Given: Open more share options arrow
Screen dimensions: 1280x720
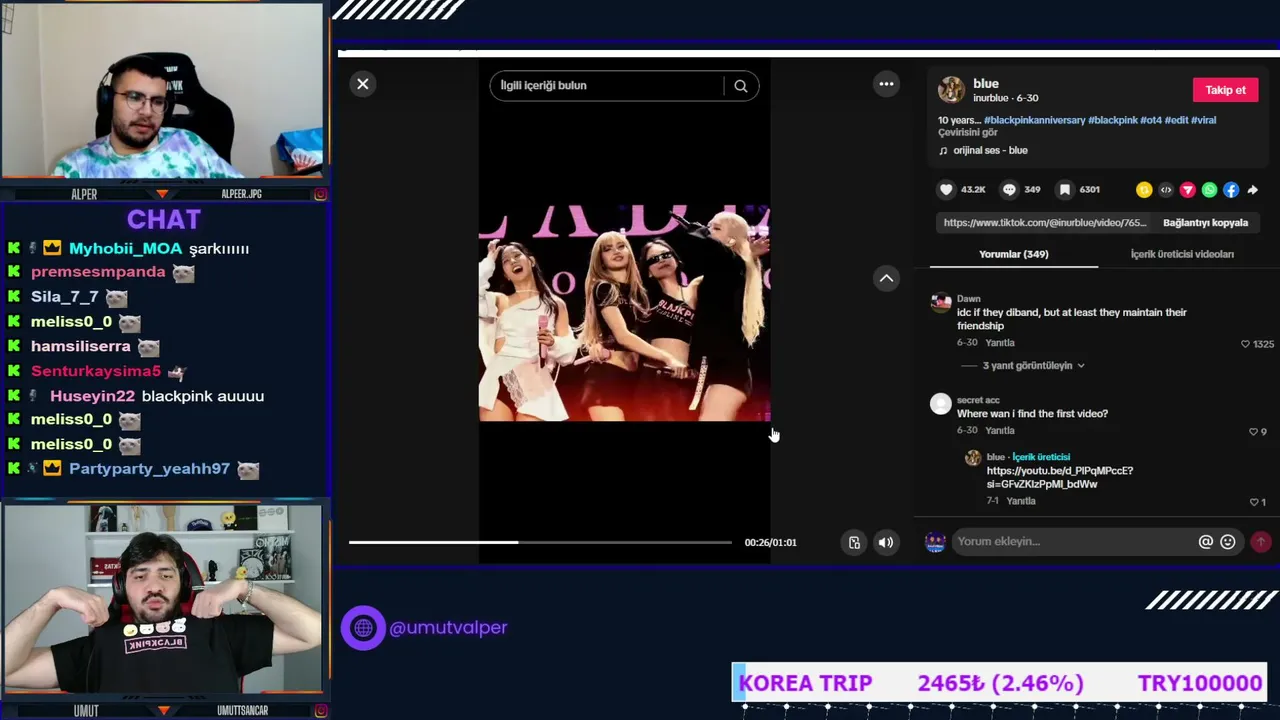Looking at the screenshot, I should (1252, 190).
